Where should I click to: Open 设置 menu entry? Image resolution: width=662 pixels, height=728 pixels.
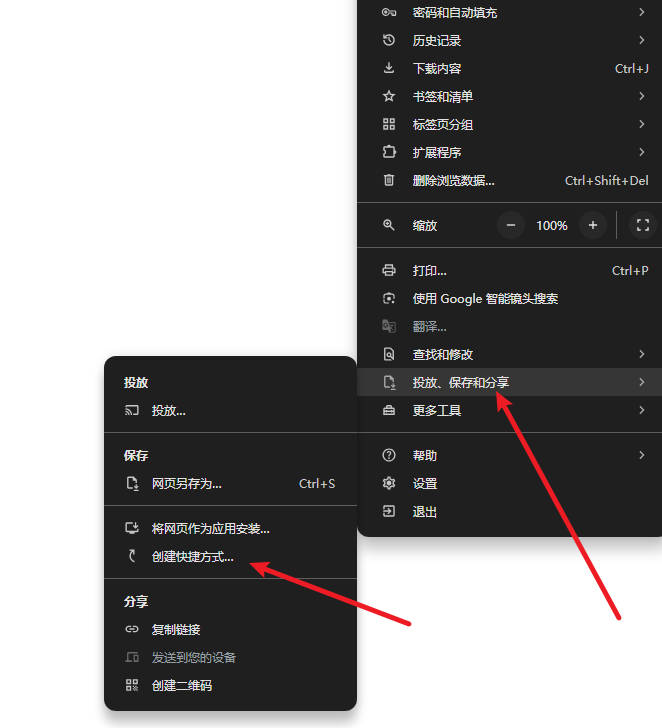tap(510, 483)
